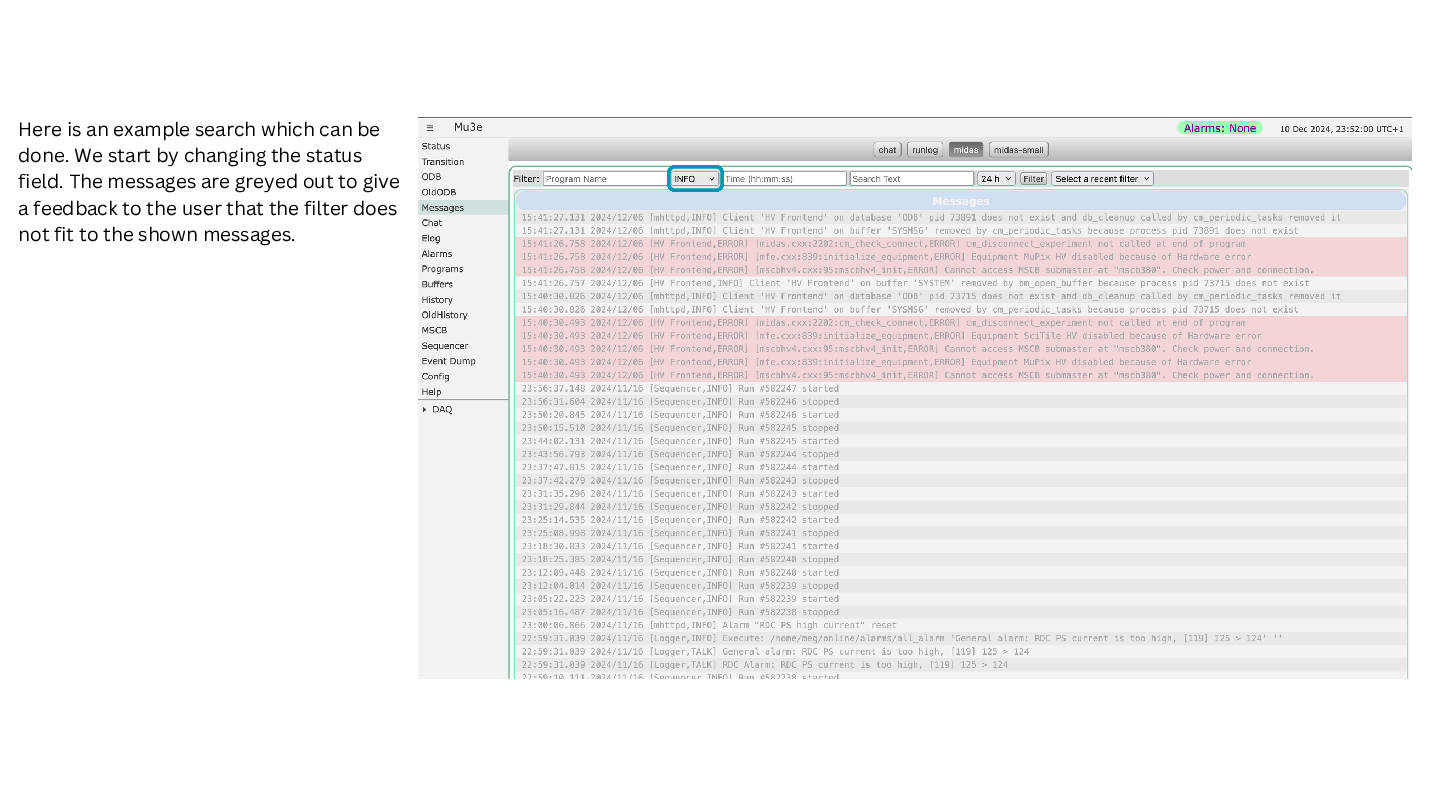The height and width of the screenshot is (810, 1440).
Task: Click the Mu3e experiment title
Action: click(468, 128)
